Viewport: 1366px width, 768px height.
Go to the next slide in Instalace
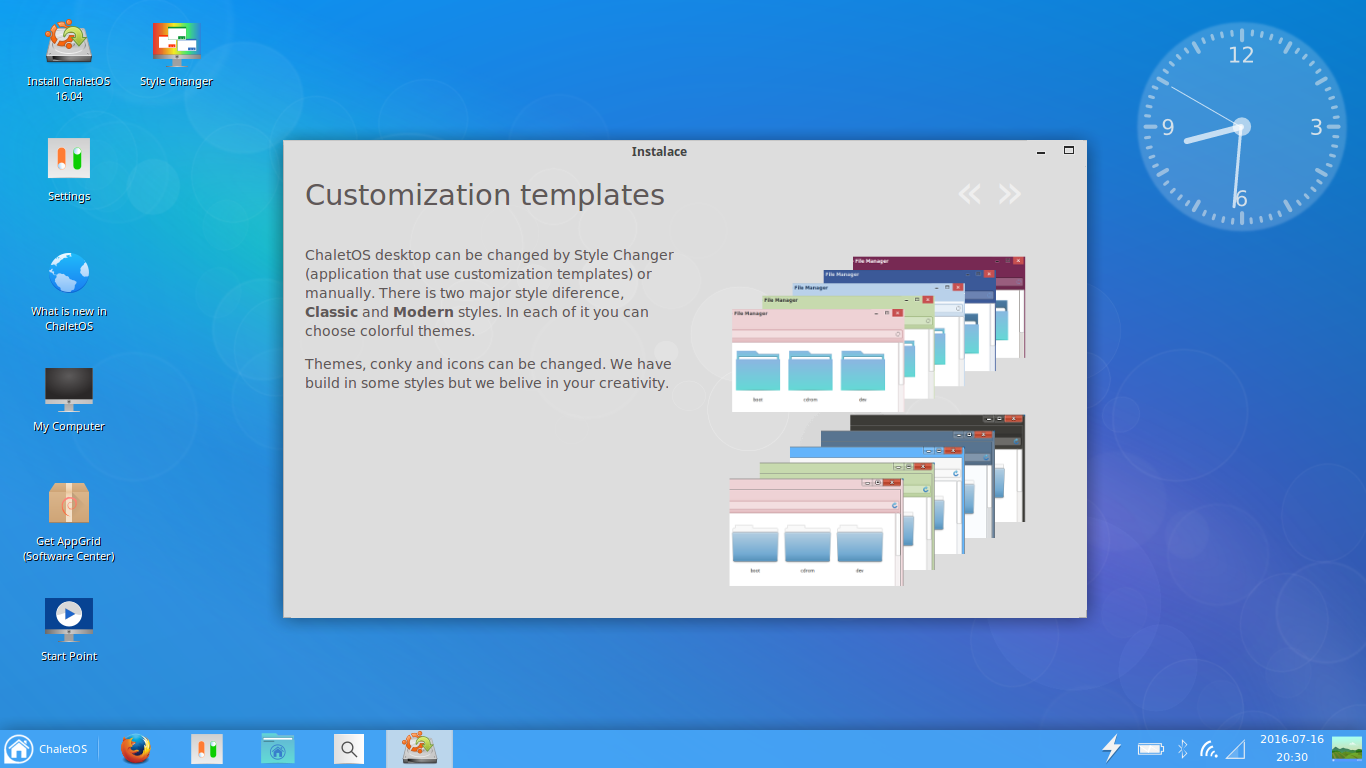click(x=1010, y=194)
